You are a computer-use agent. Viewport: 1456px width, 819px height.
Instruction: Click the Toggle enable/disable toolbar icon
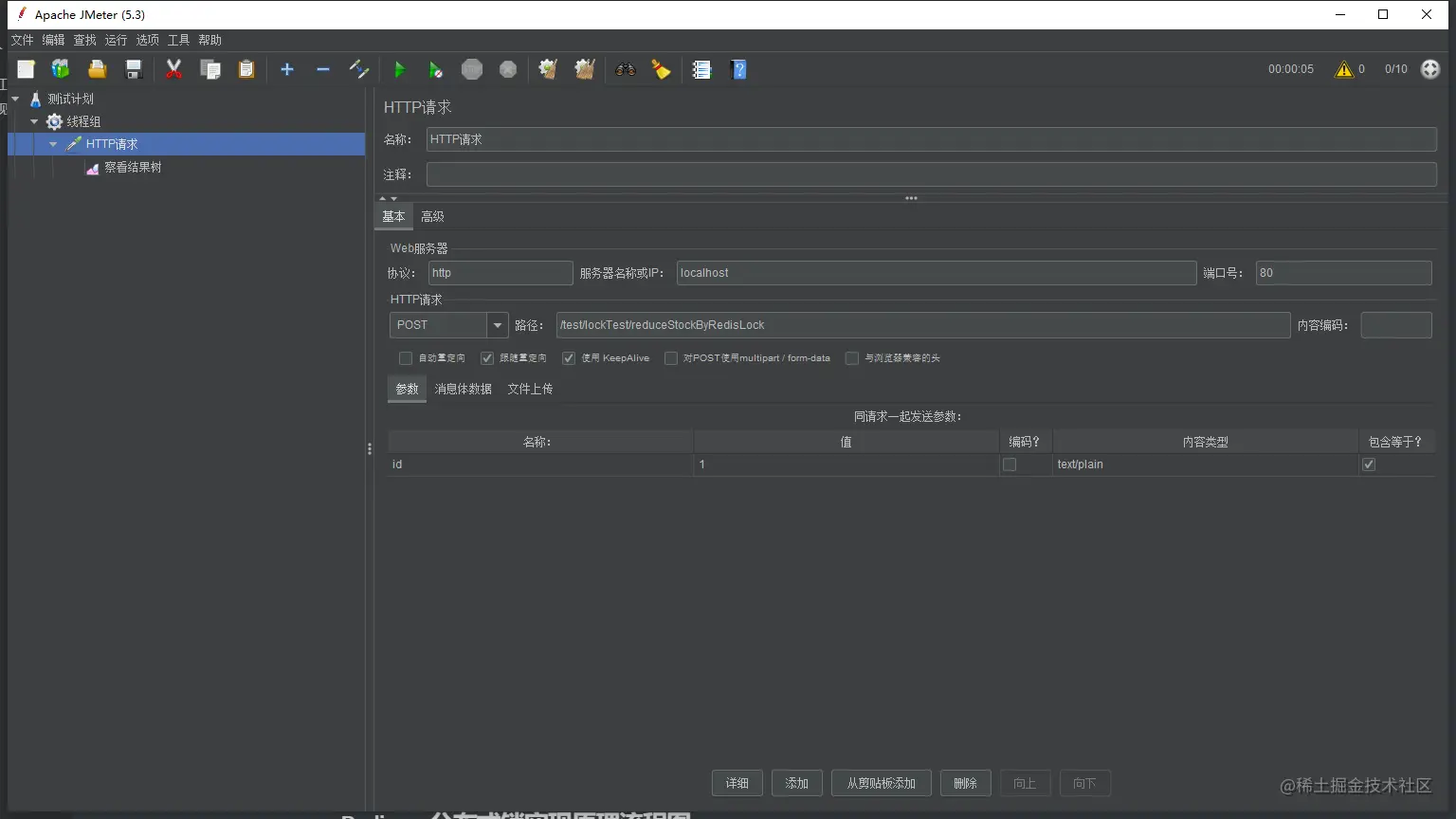coord(359,69)
